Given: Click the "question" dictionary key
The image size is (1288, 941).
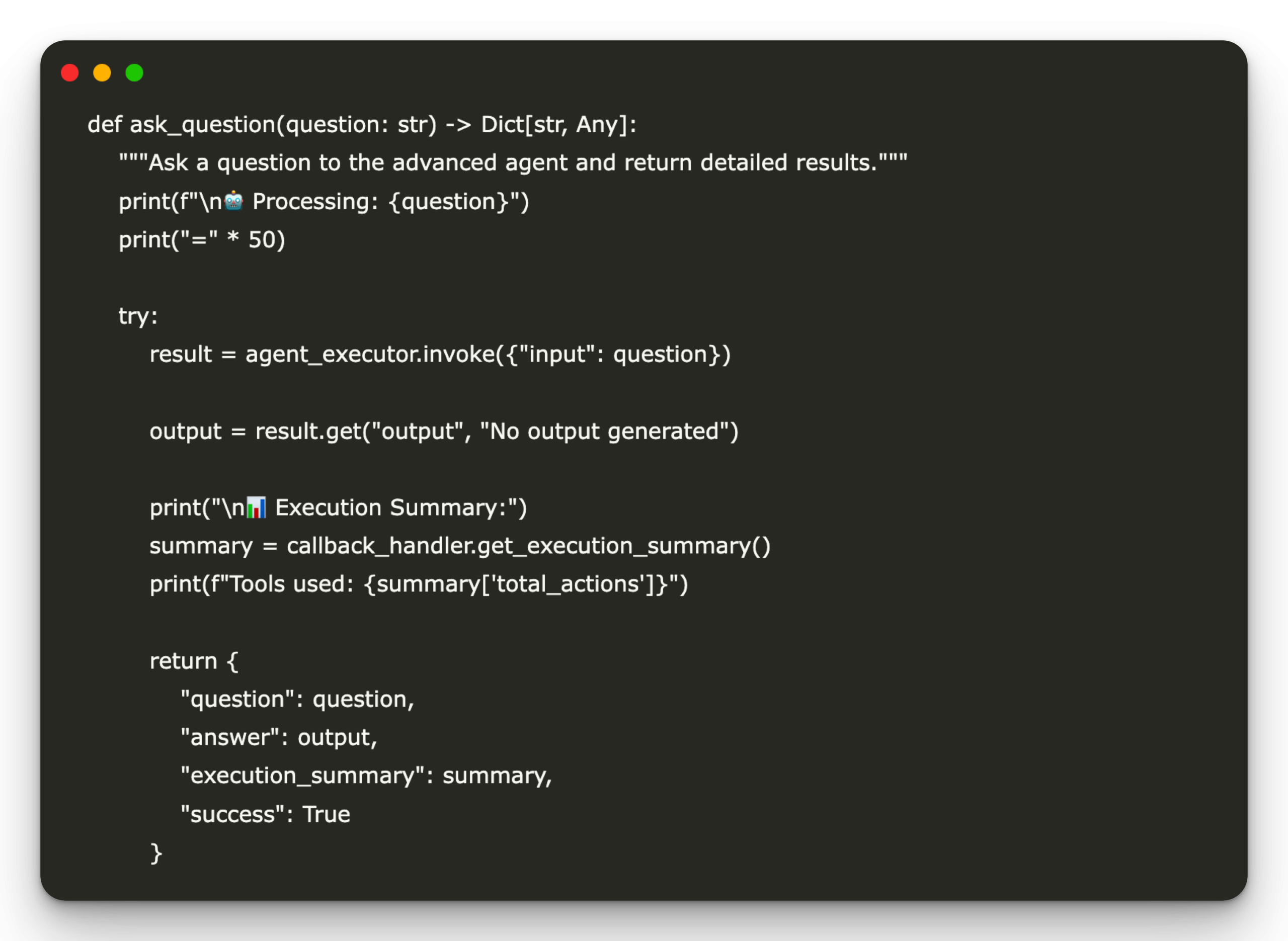Looking at the screenshot, I should (237, 699).
